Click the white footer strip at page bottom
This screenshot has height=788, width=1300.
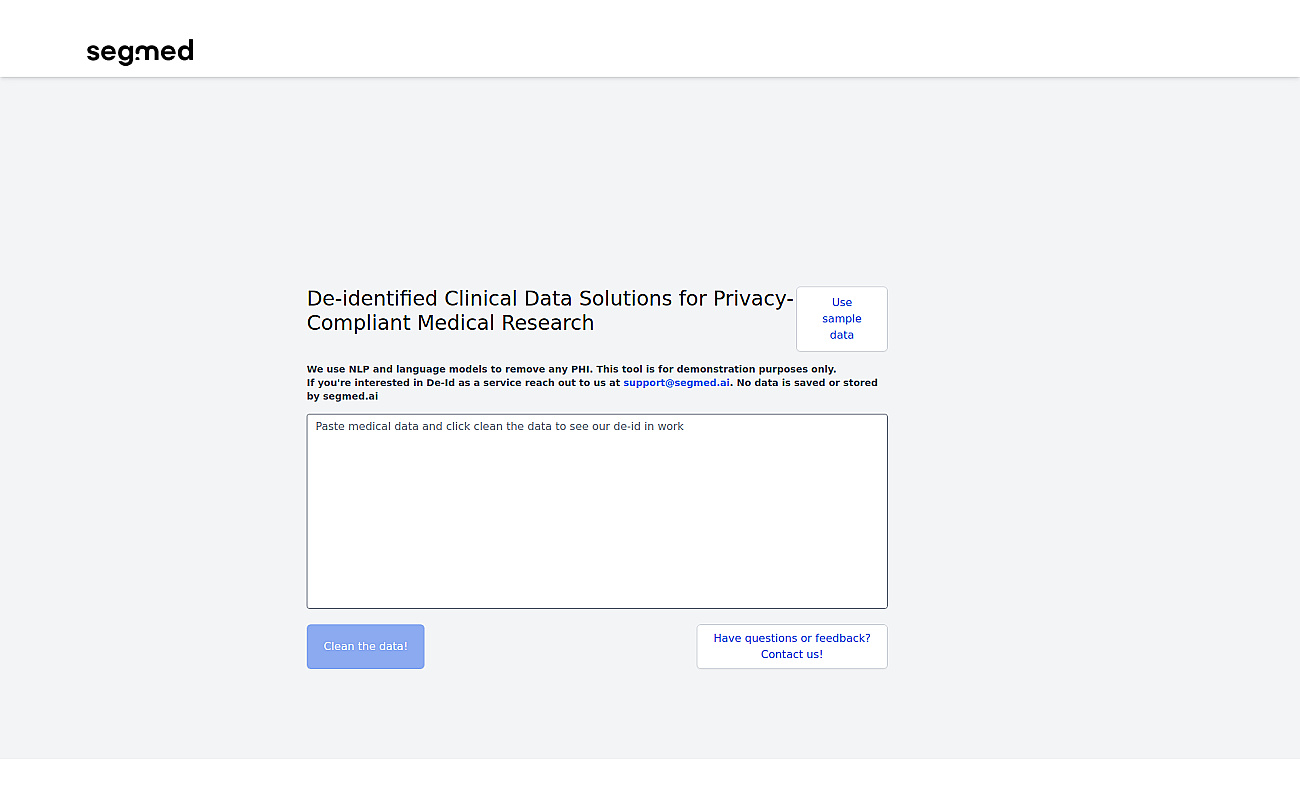tap(650, 773)
